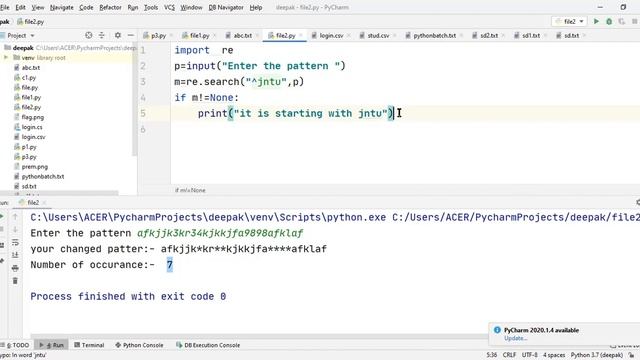This screenshot has width=640, height=360.
Task: Close the p3.py editor tab
Action: pos(171,36)
